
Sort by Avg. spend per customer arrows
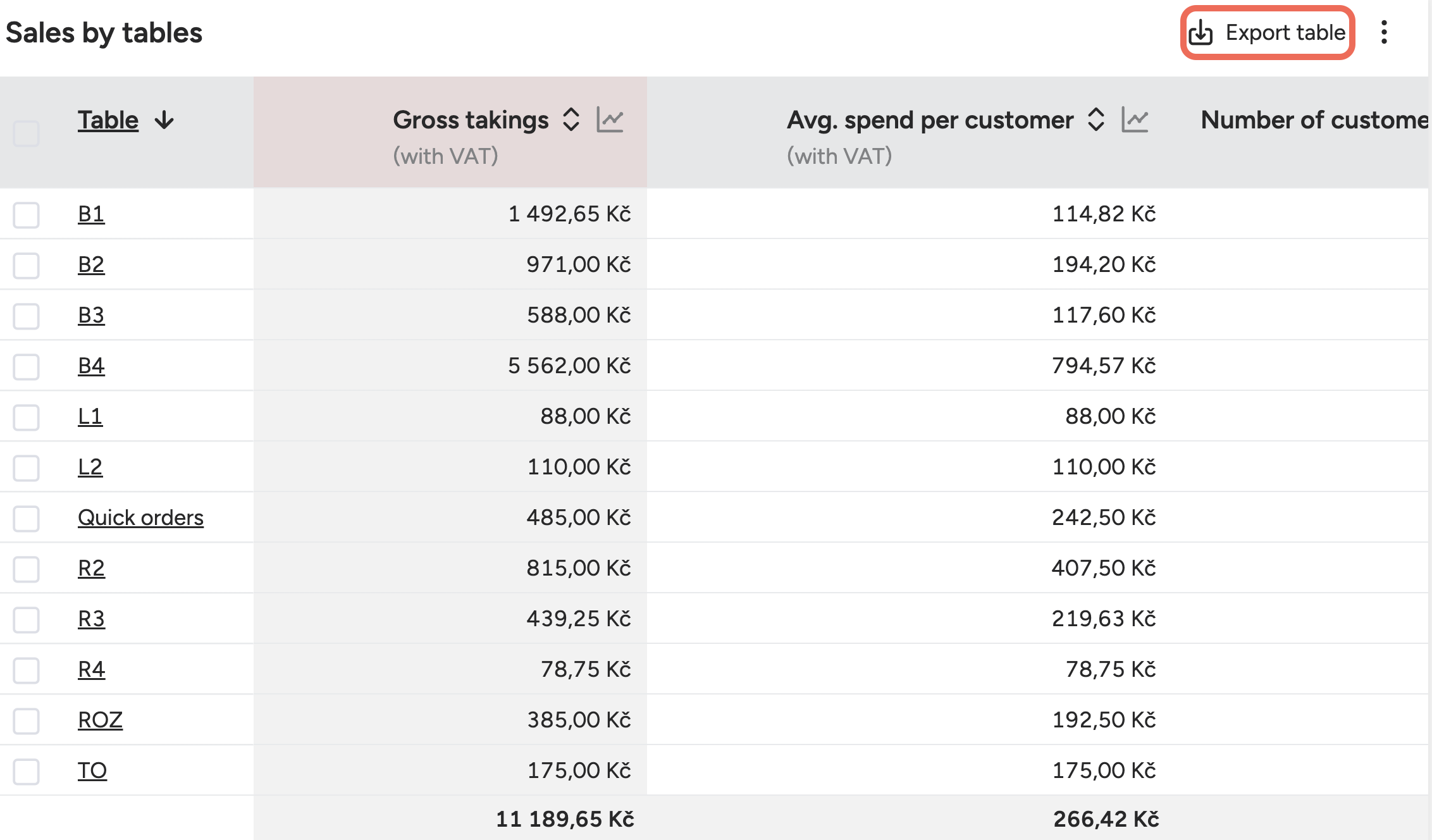click(x=1096, y=120)
